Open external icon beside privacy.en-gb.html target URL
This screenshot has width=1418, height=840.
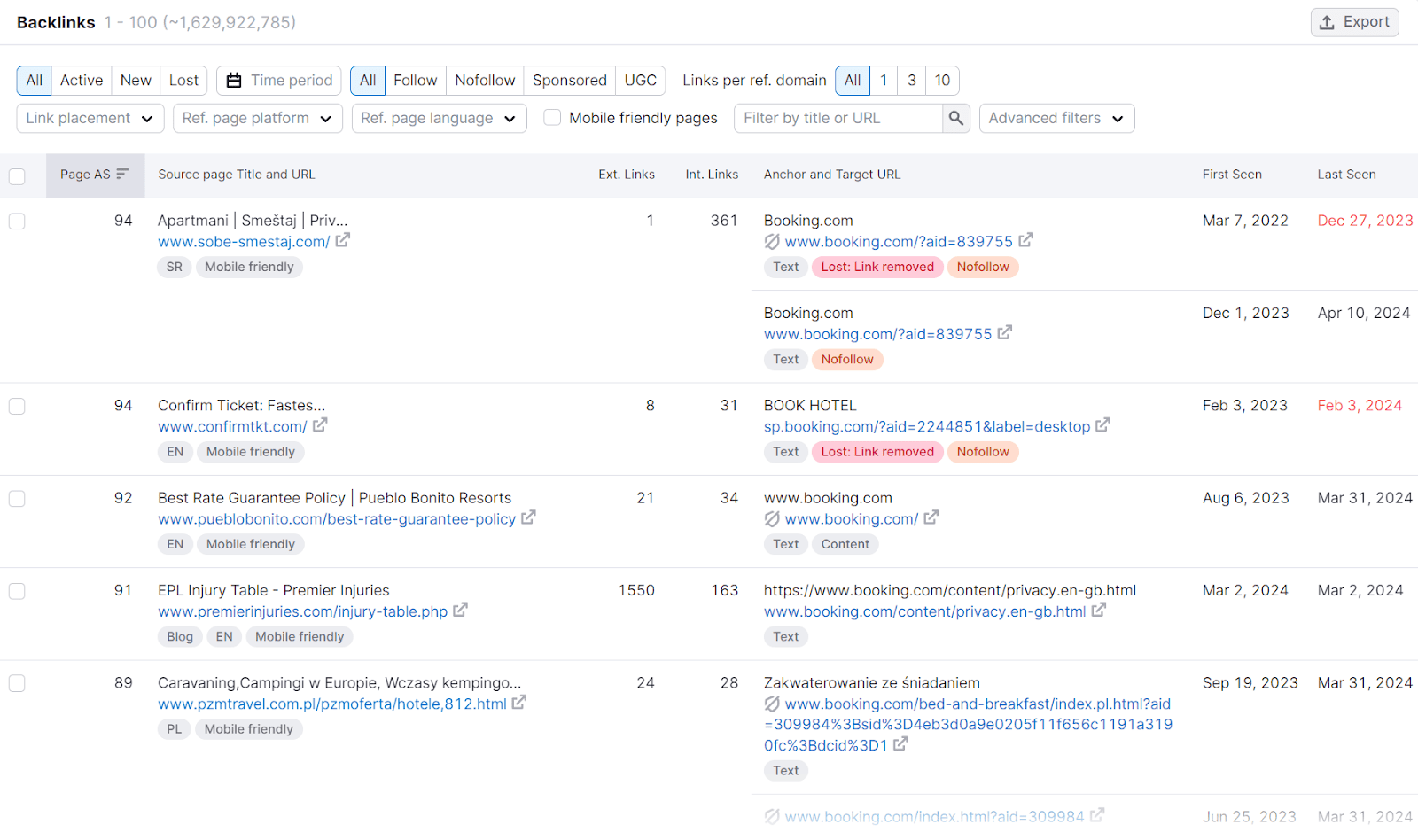tap(1099, 611)
